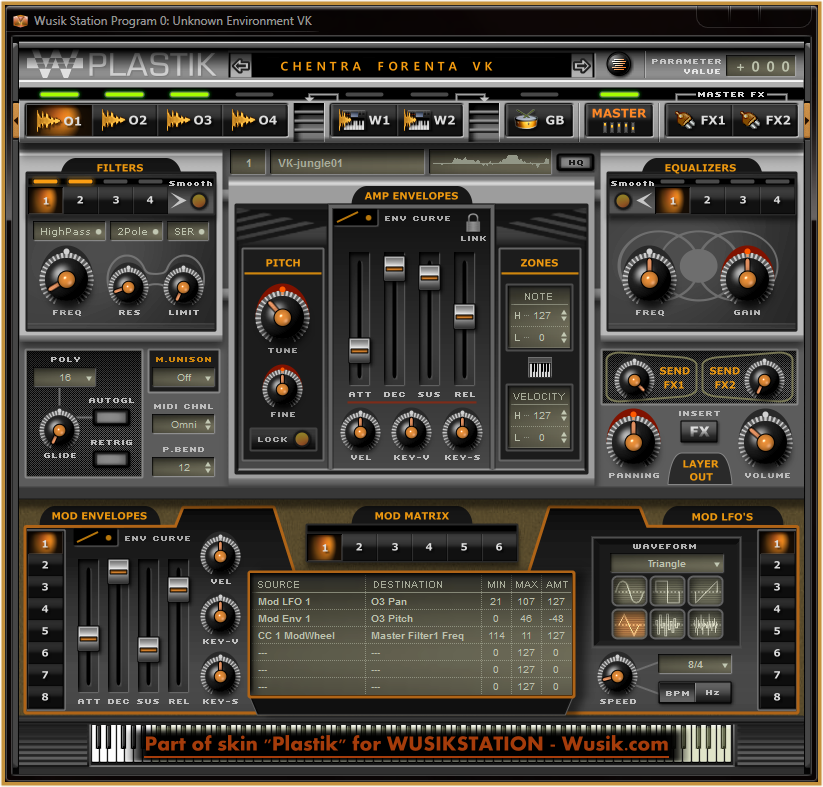Open the MASTER section button
Screen dimensions: 823x787
pyautogui.click(x=618, y=119)
